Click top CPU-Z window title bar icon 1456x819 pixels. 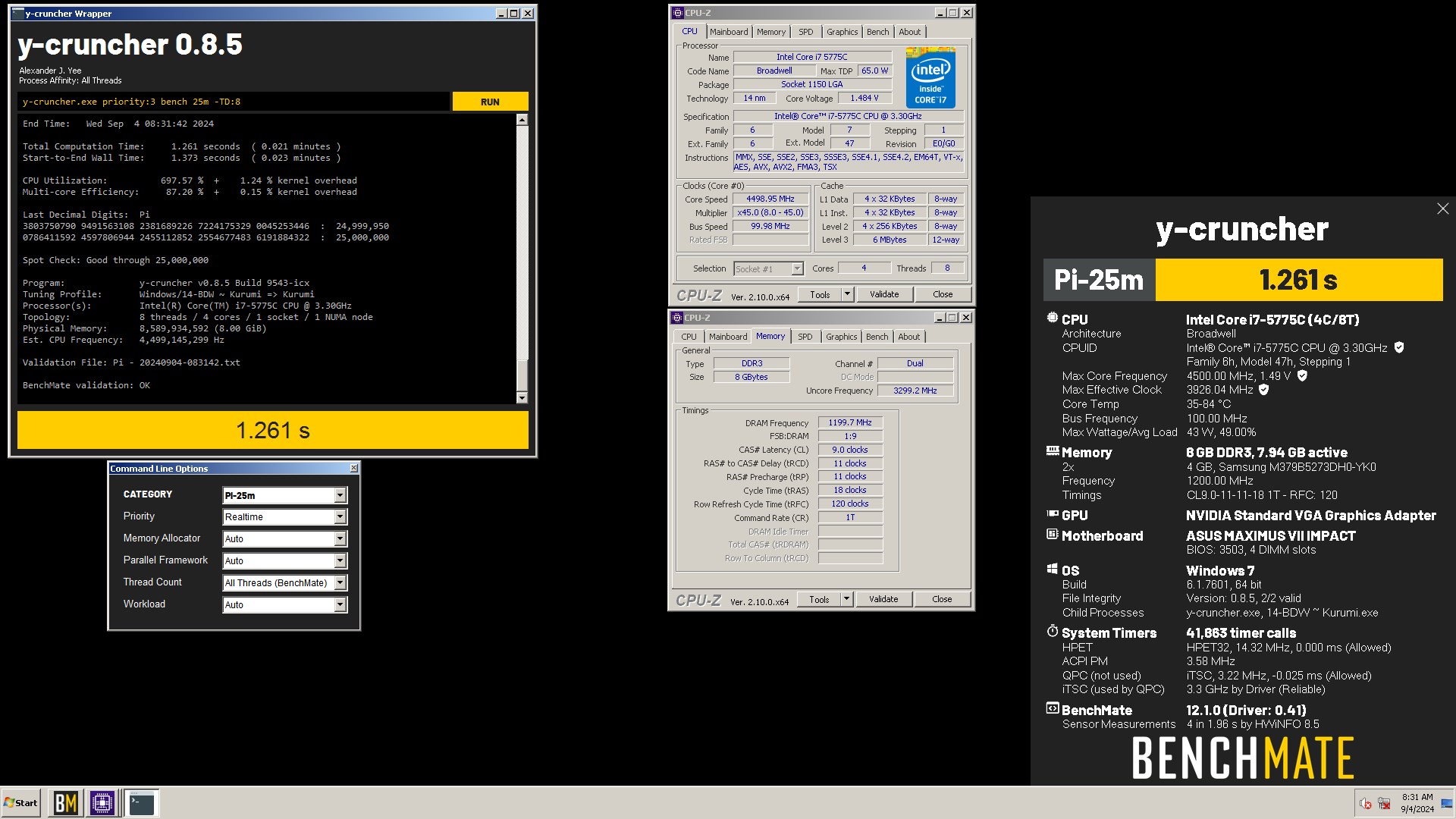(x=678, y=13)
